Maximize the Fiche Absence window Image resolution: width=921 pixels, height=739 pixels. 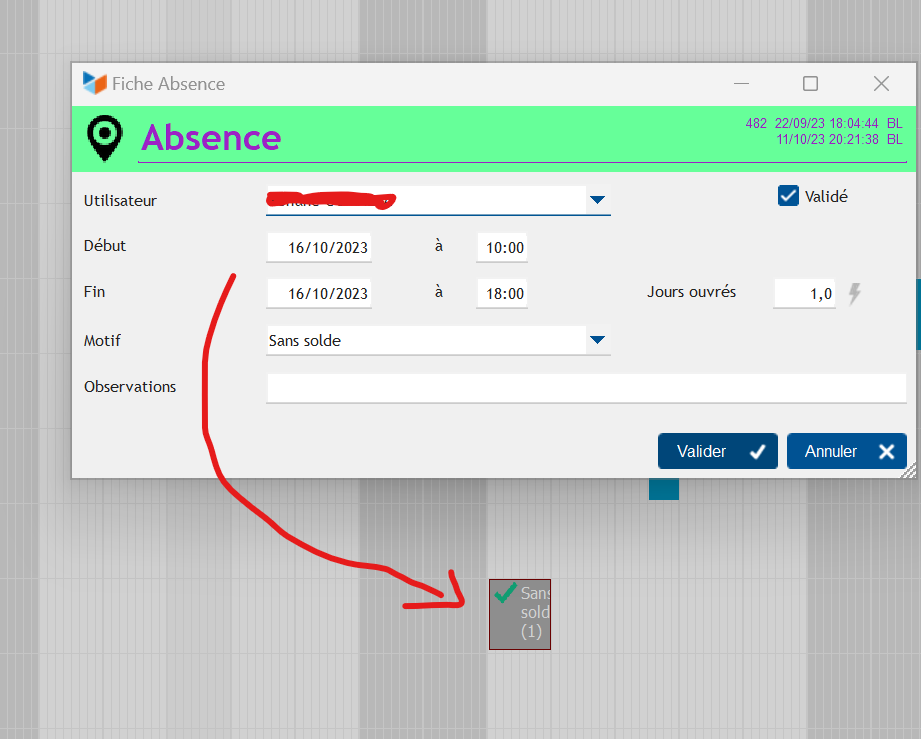[810, 84]
